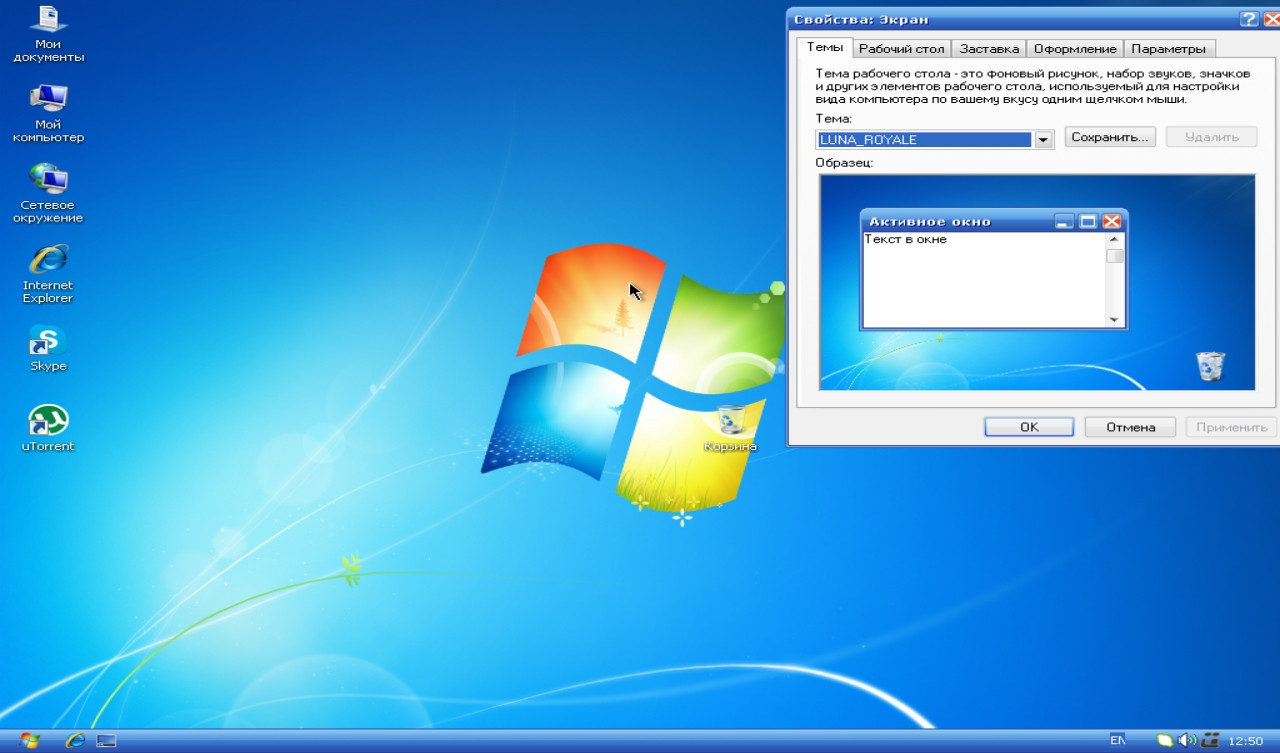
Task: Open the Заставка tab
Action: (989, 48)
